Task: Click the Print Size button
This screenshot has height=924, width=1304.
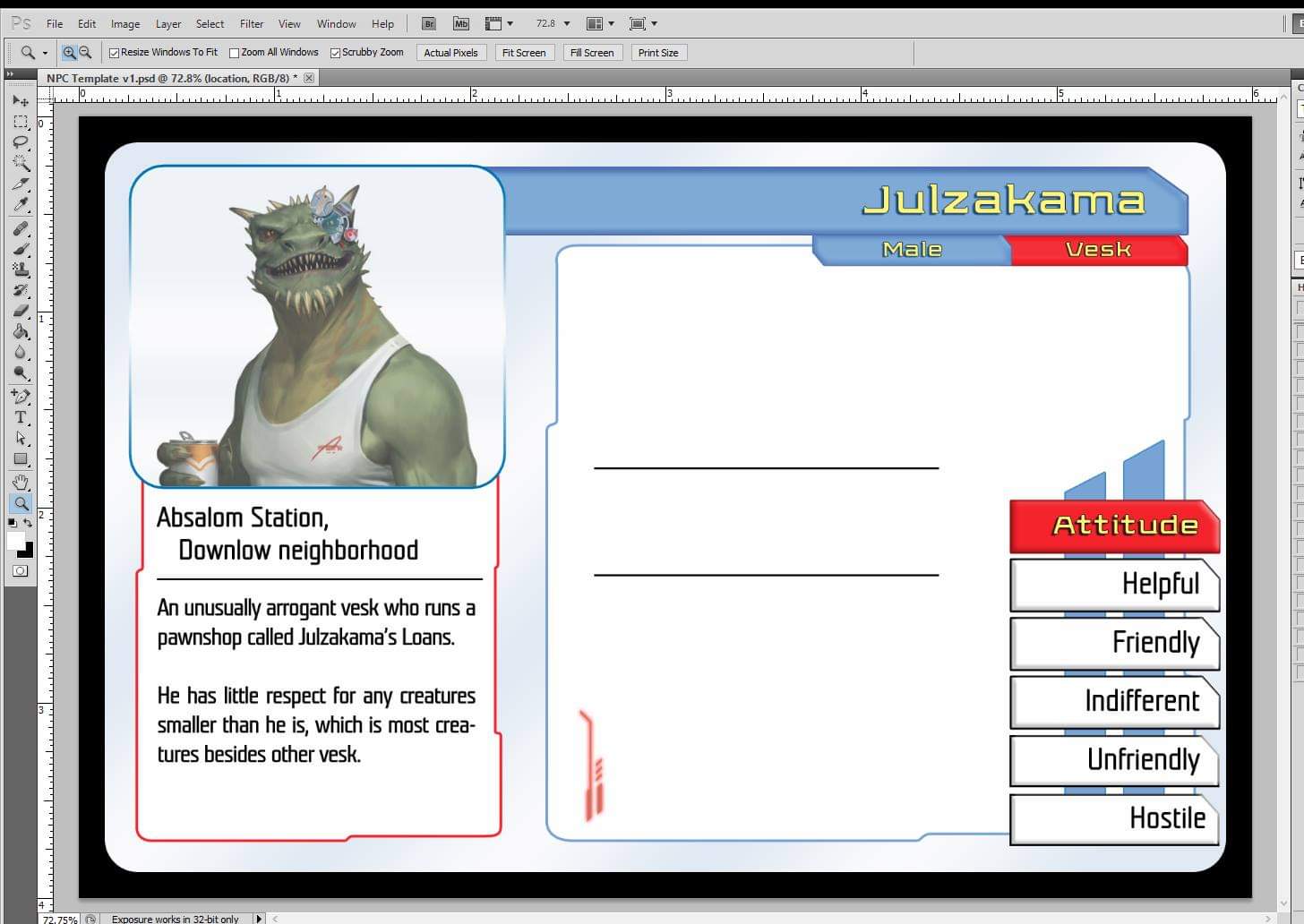Action: 658,53
